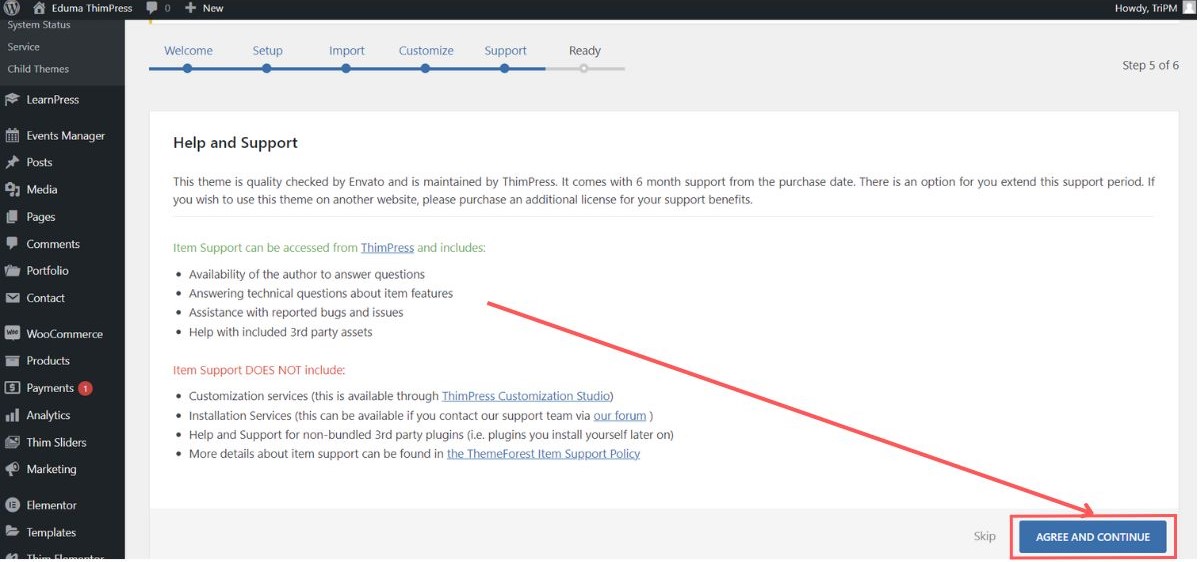This screenshot has height=562, width=1200.
Task: Open the Analytics bar chart icon
Action: [x=13, y=416]
